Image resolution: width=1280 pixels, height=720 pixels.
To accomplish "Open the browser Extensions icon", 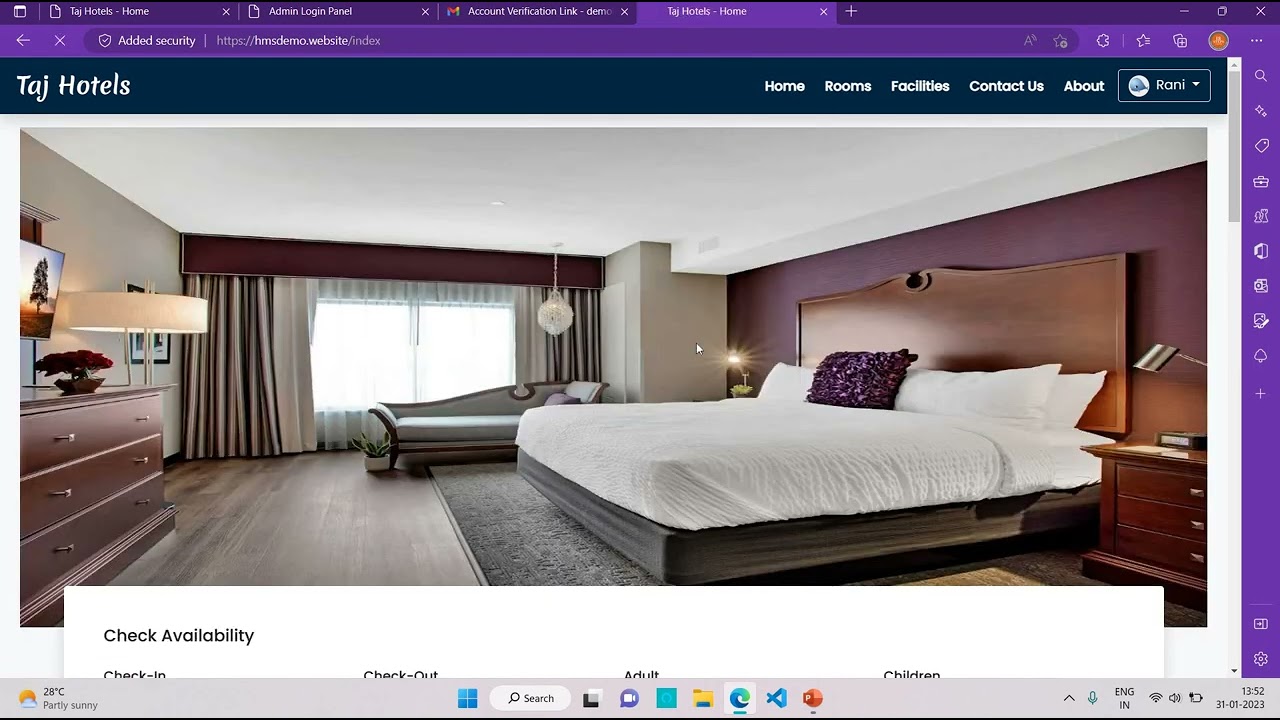I will point(1103,41).
